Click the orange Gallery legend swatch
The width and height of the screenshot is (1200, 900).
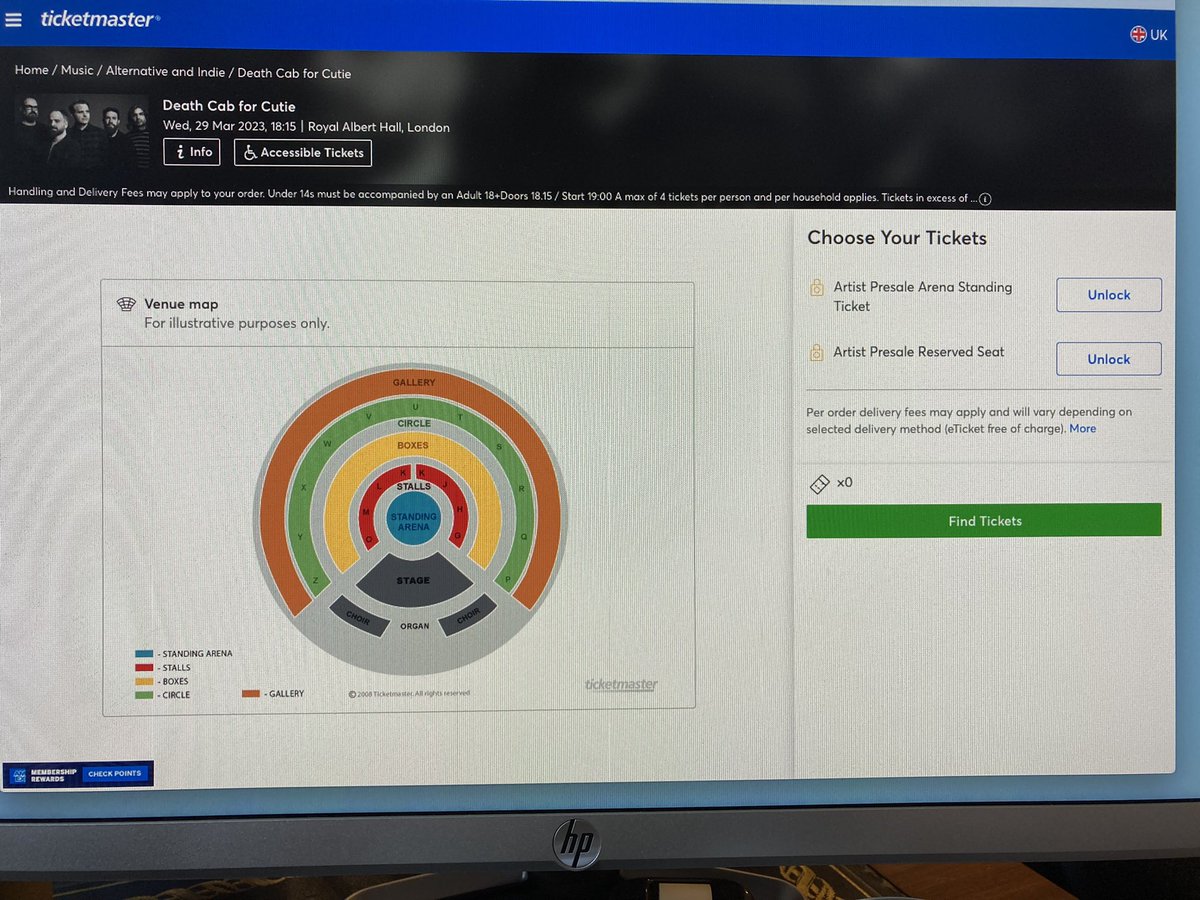tap(250, 694)
